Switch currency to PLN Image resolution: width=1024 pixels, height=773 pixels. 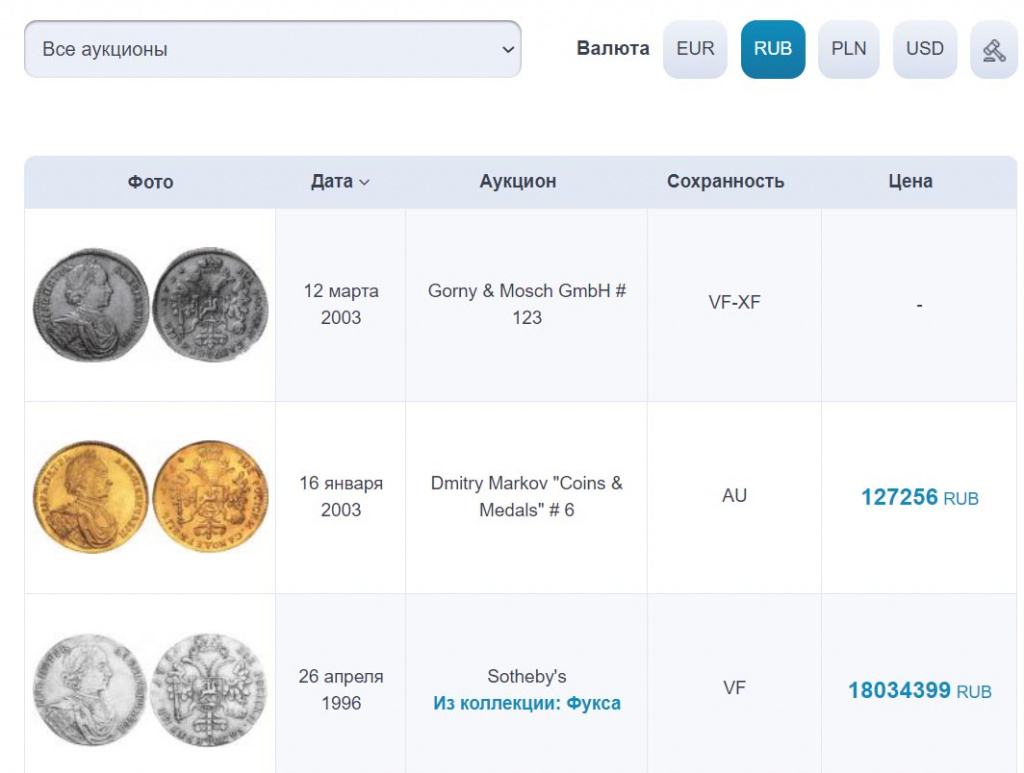[848, 49]
